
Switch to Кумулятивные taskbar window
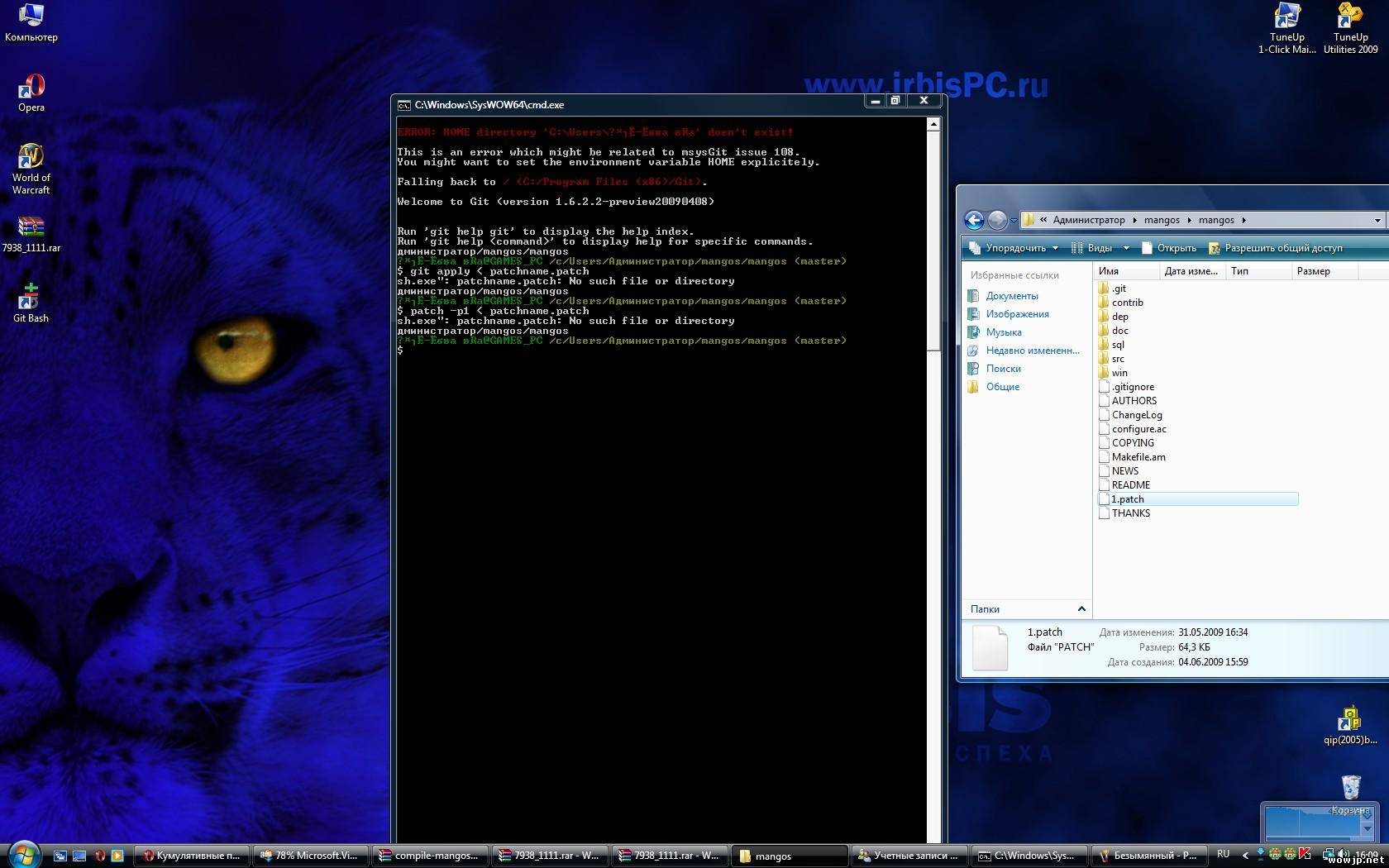[191, 856]
